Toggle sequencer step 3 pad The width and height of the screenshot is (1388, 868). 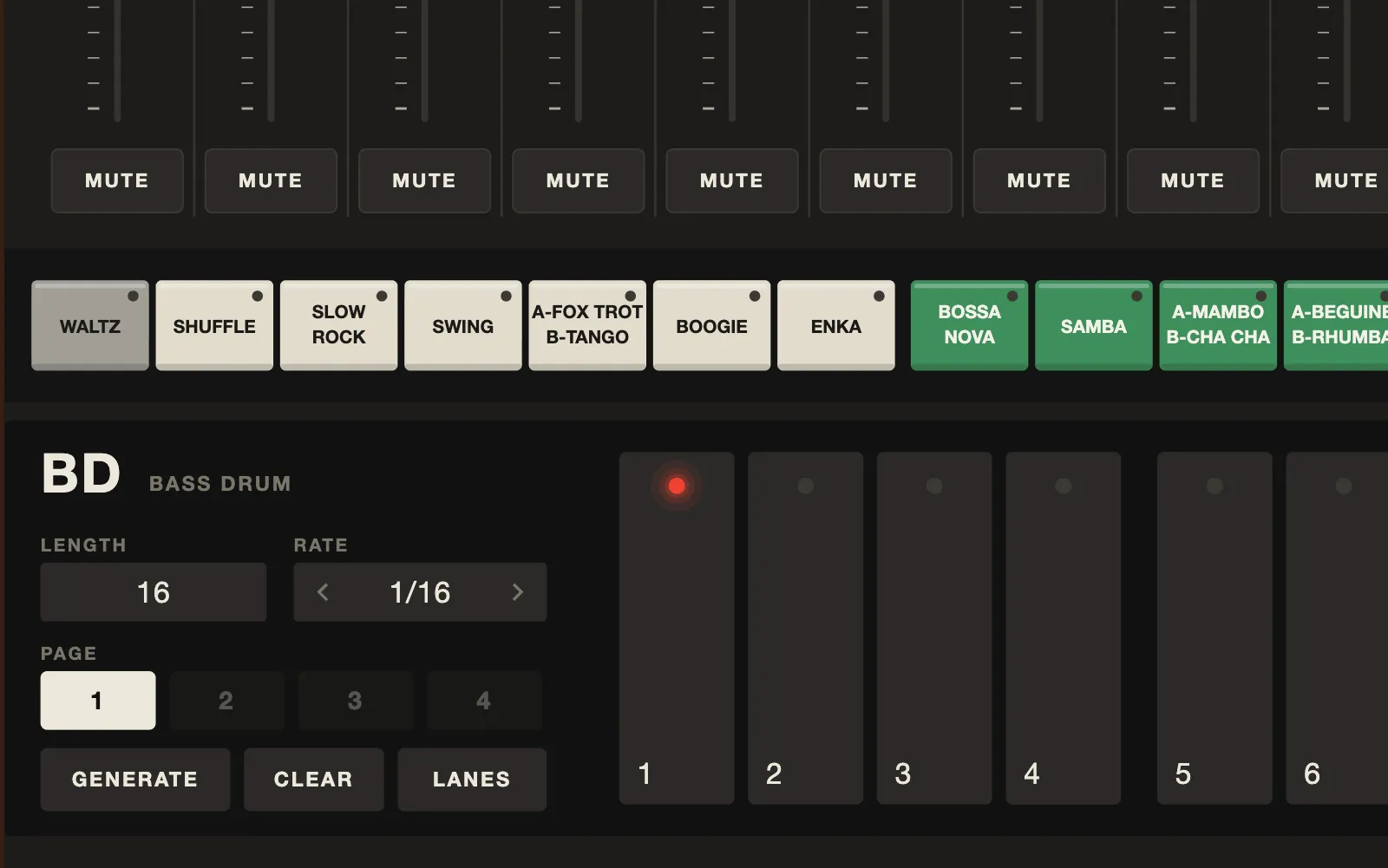point(934,628)
